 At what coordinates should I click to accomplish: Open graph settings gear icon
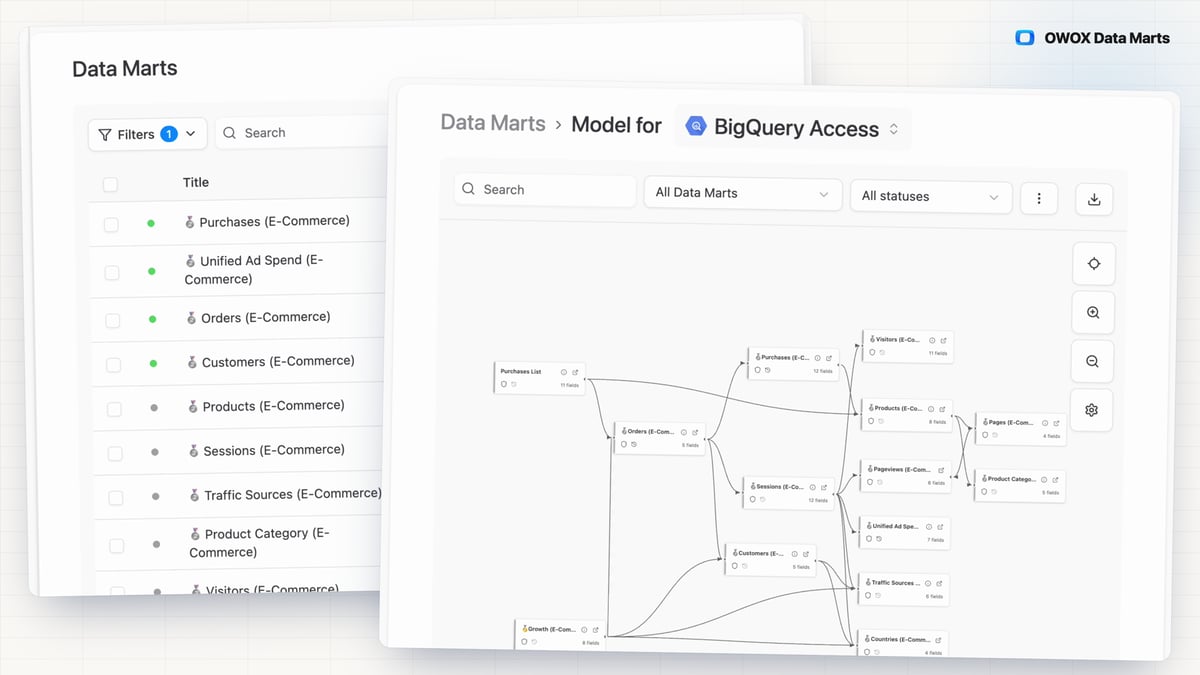click(1092, 410)
